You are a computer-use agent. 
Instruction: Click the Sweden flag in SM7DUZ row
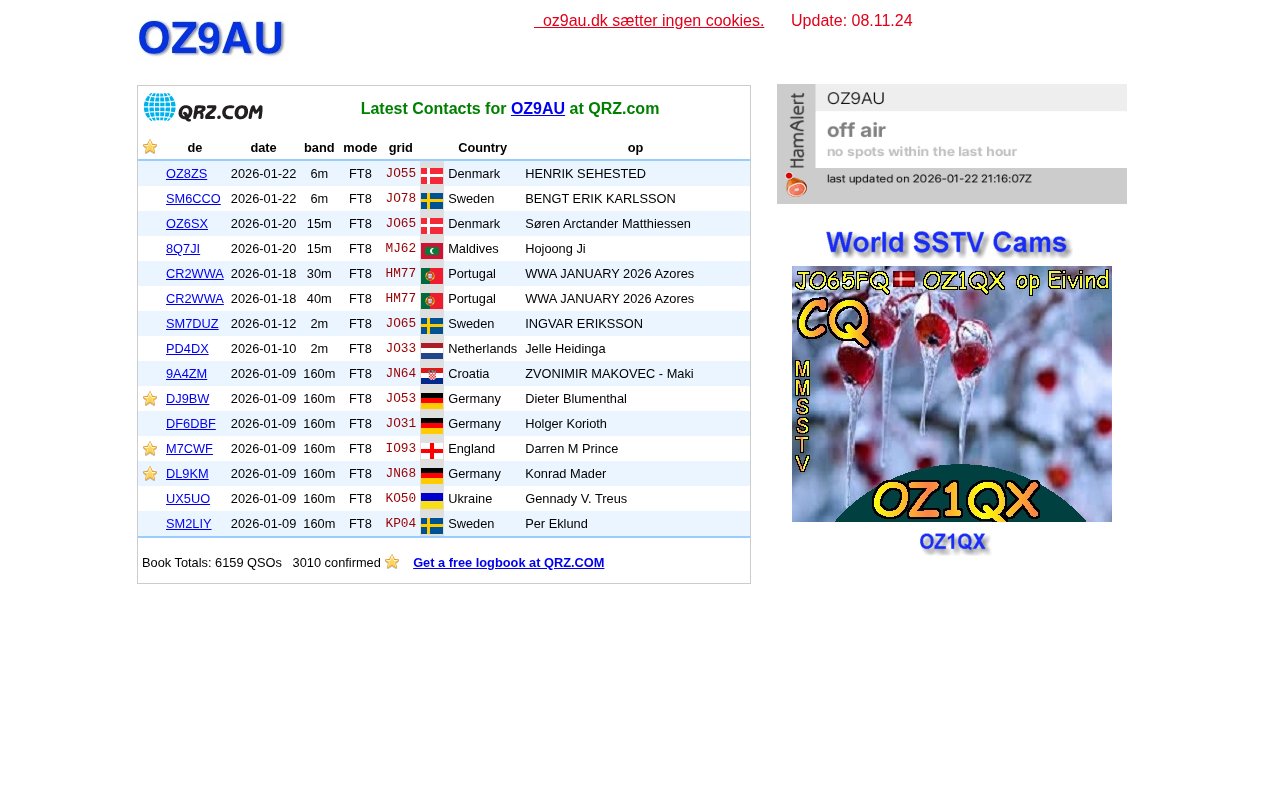(x=432, y=325)
